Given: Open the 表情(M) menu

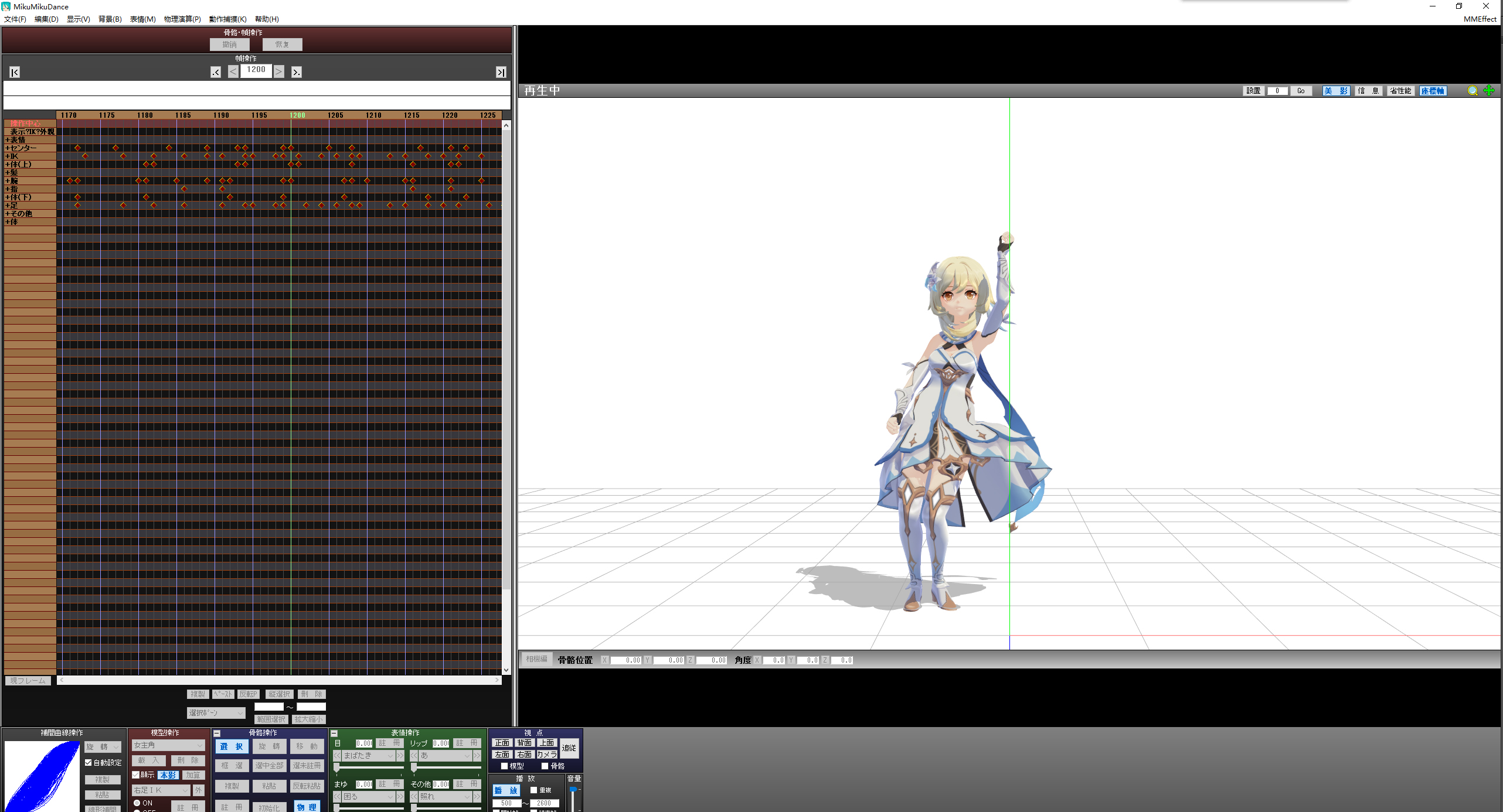Looking at the screenshot, I should click(x=142, y=19).
